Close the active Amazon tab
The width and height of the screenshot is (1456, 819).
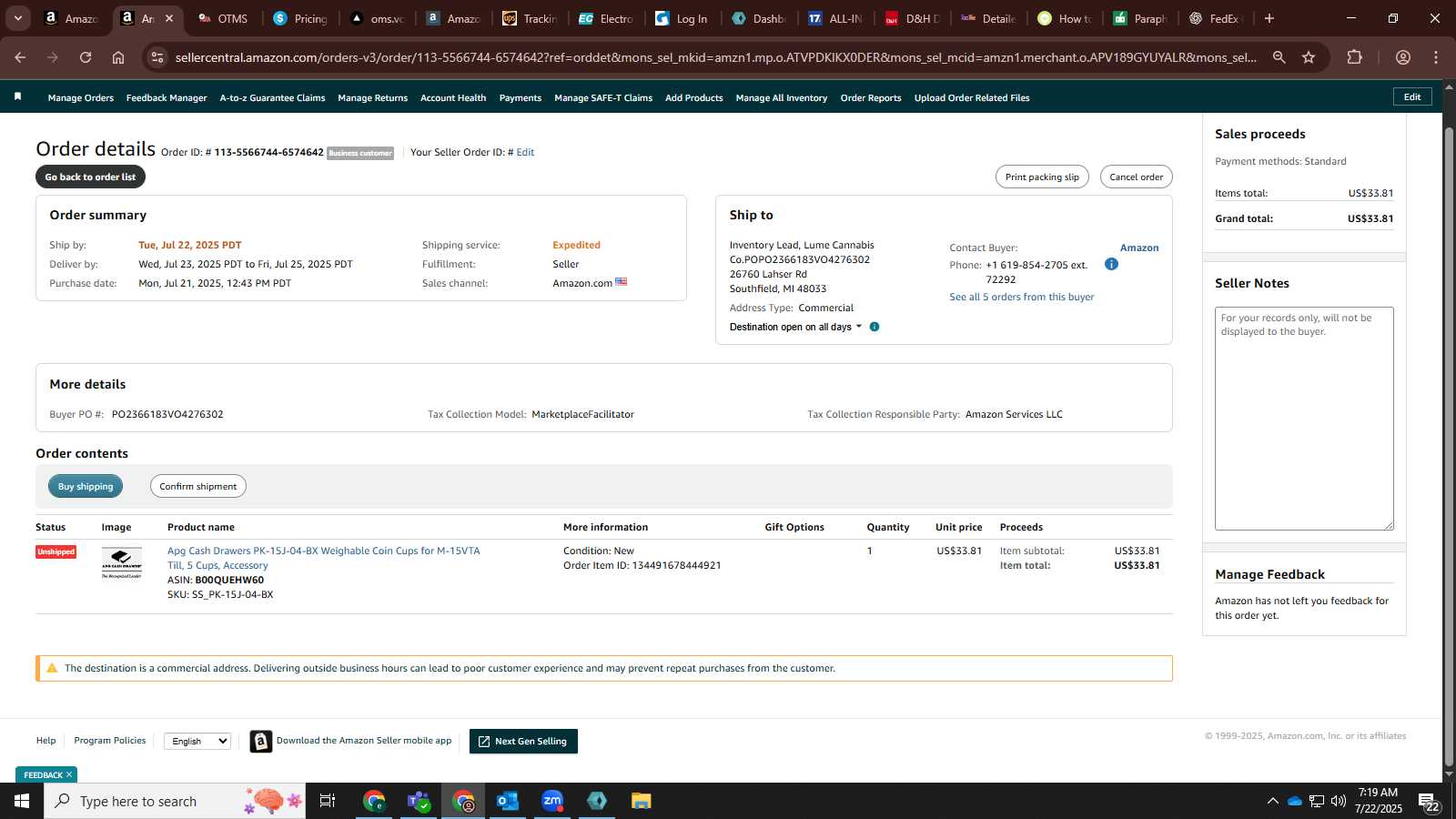tap(169, 18)
